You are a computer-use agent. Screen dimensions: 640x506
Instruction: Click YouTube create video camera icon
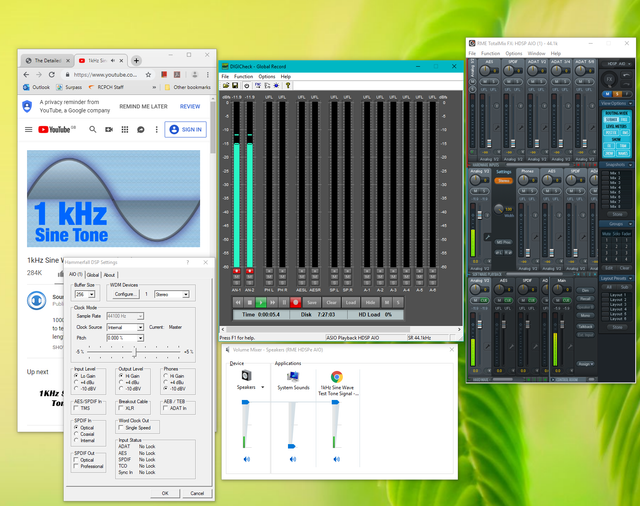(x=109, y=129)
